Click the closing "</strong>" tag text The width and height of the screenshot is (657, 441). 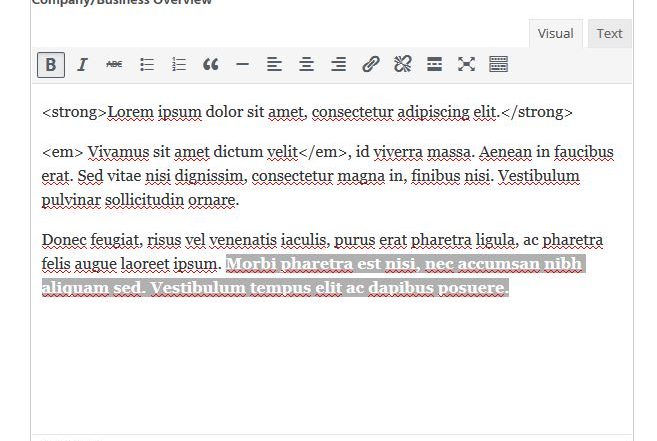pyautogui.click(x=536, y=112)
